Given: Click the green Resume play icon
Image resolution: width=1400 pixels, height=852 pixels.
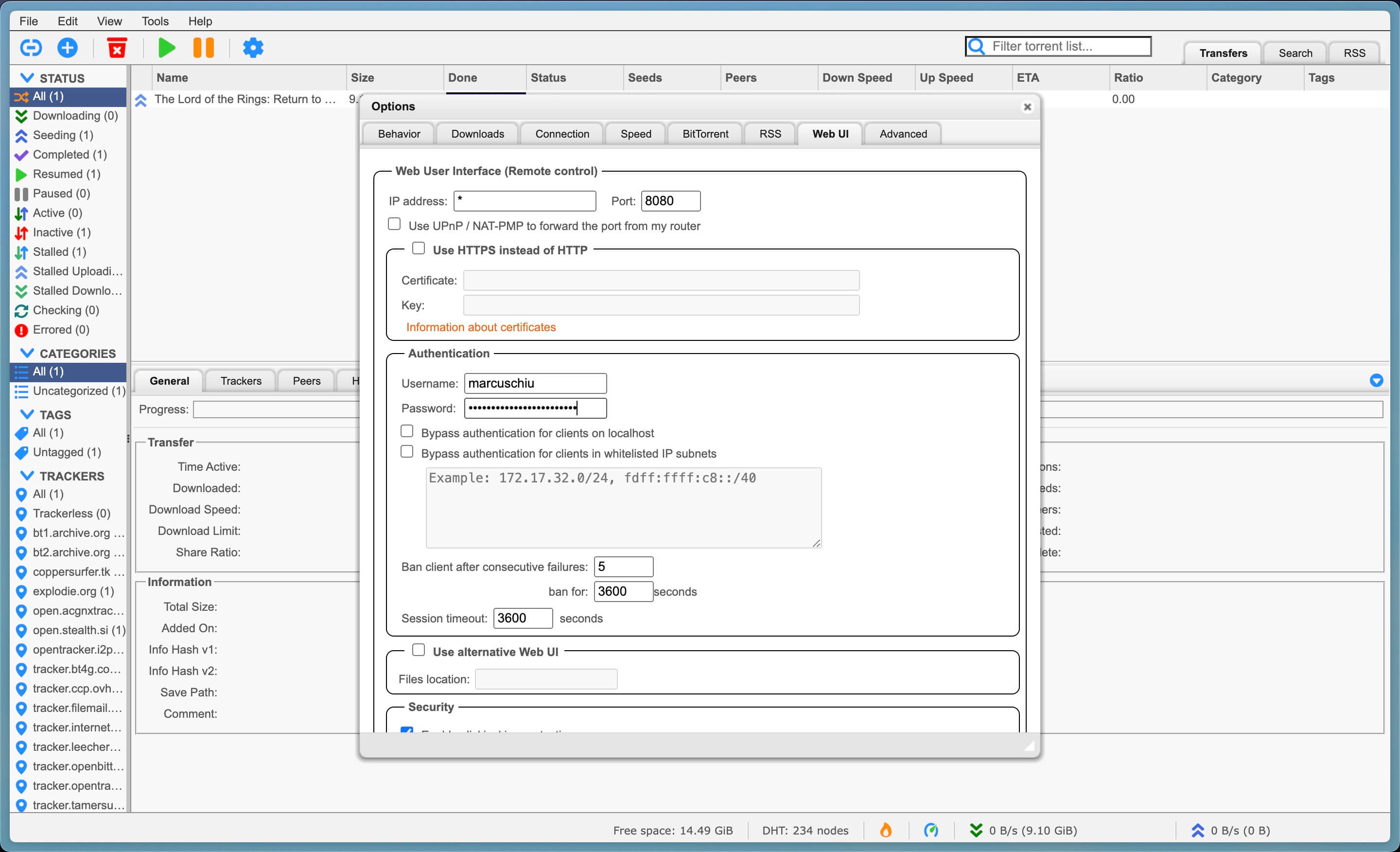Looking at the screenshot, I should point(166,48).
